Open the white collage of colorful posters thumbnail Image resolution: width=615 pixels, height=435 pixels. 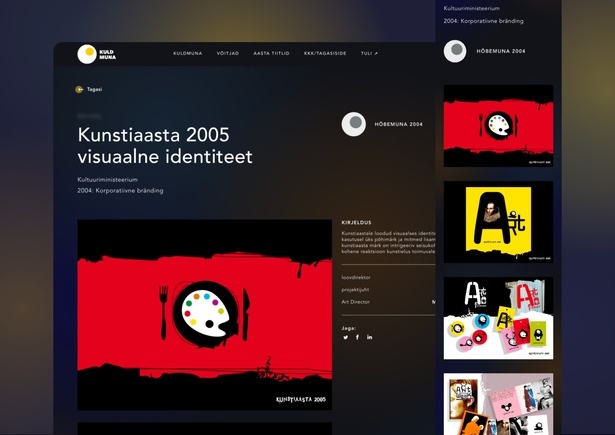(498, 318)
